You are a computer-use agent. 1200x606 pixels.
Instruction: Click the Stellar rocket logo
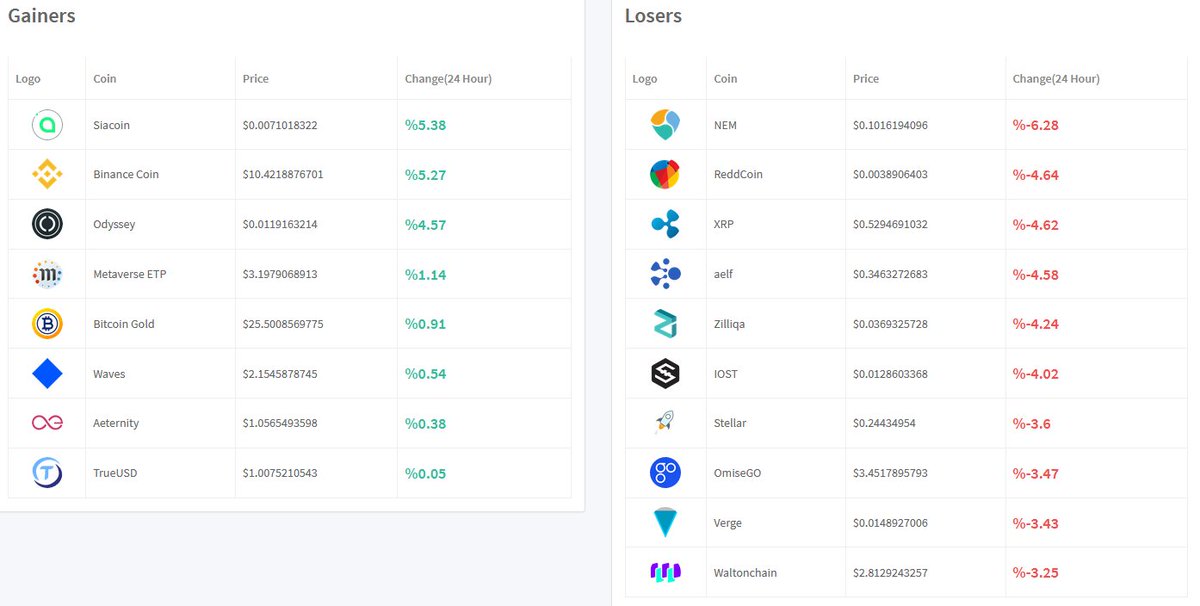click(667, 423)
